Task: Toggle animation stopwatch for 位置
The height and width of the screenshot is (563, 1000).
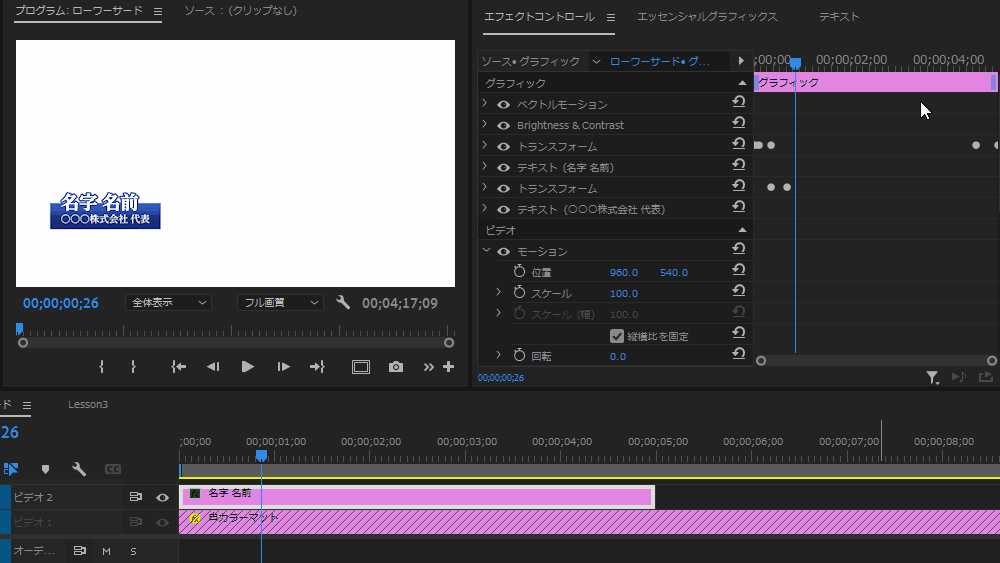Action: [519, 271]
